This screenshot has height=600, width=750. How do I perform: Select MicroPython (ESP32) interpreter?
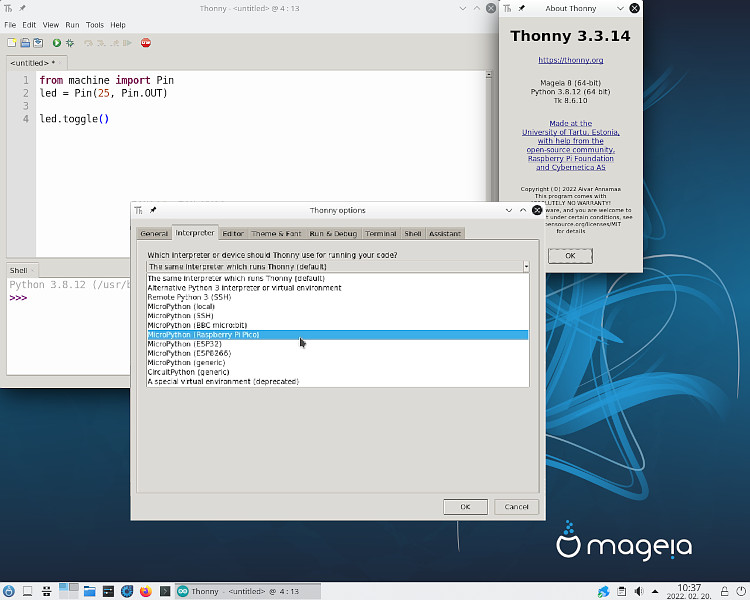[x=338, y=344]
